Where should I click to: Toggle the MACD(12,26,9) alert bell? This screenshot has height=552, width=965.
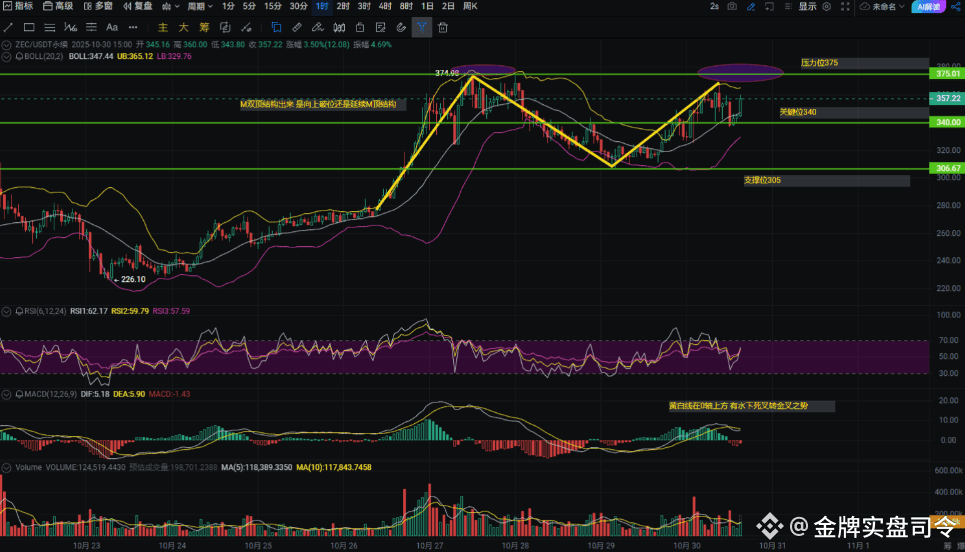(x=19, y=394)
